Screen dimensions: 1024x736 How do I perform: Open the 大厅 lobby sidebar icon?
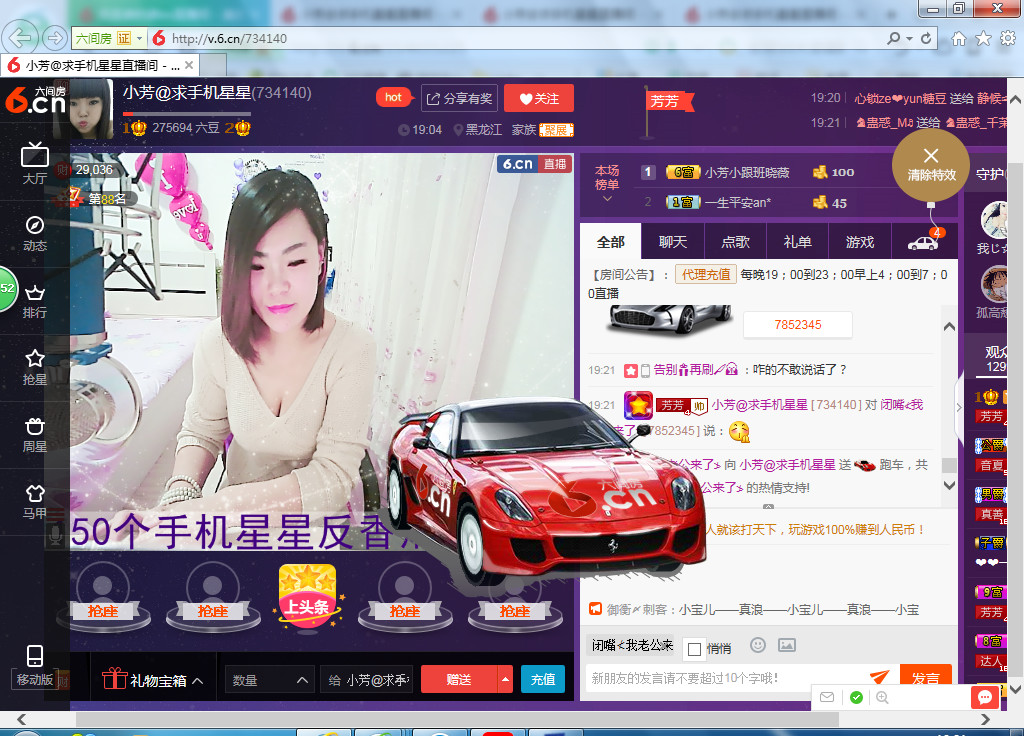(x=35, y=163)
